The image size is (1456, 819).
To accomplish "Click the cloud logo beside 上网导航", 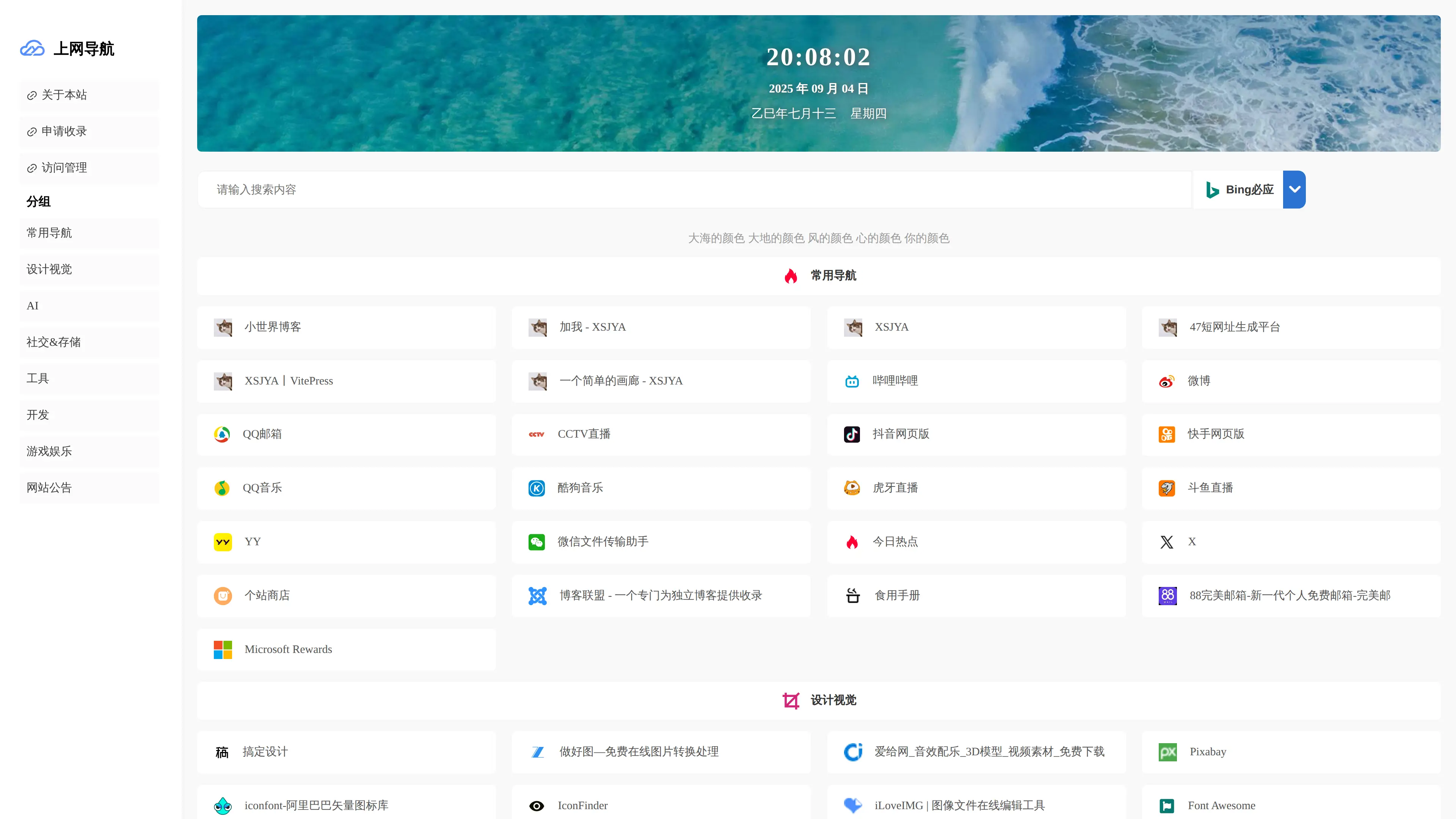I will 32,49.
